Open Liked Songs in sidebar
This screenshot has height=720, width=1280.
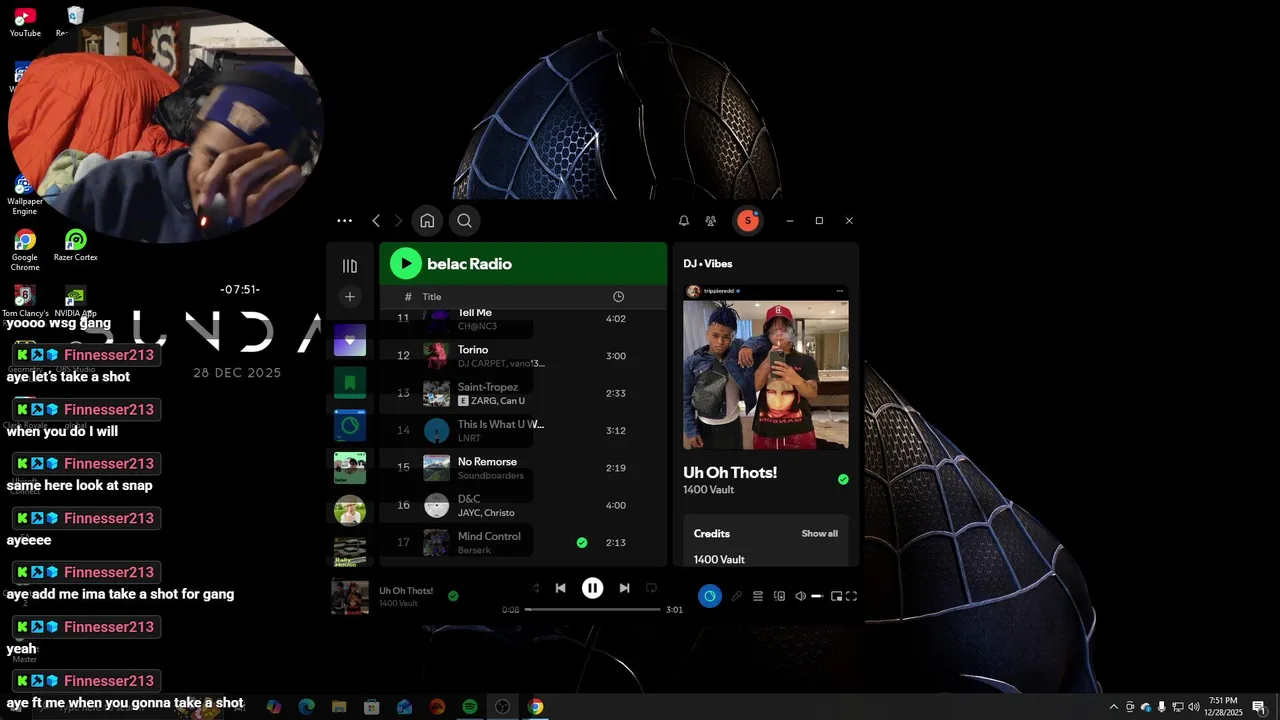[x=350, y=340]
